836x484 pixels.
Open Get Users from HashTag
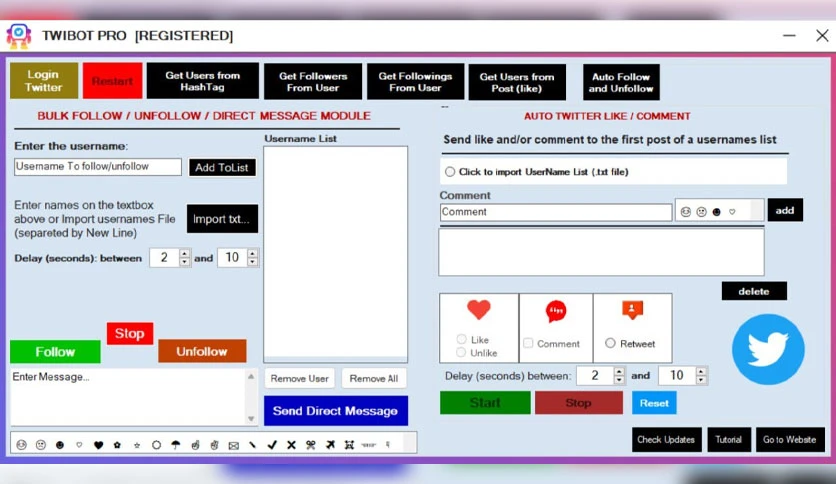tap(203, 80)
